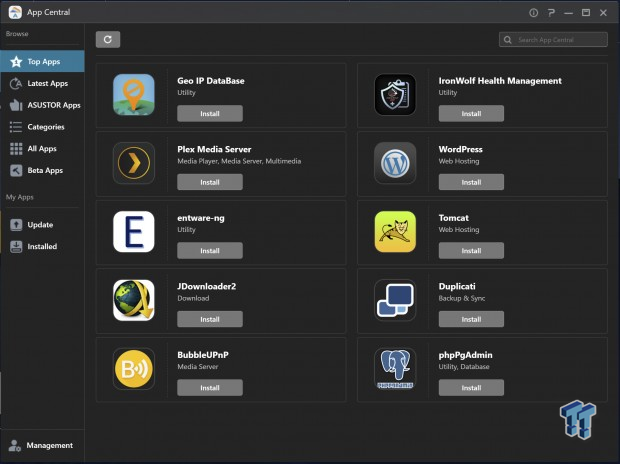Click the Management user-gear icon
The image size is (620, 464).
pos(15,445)
